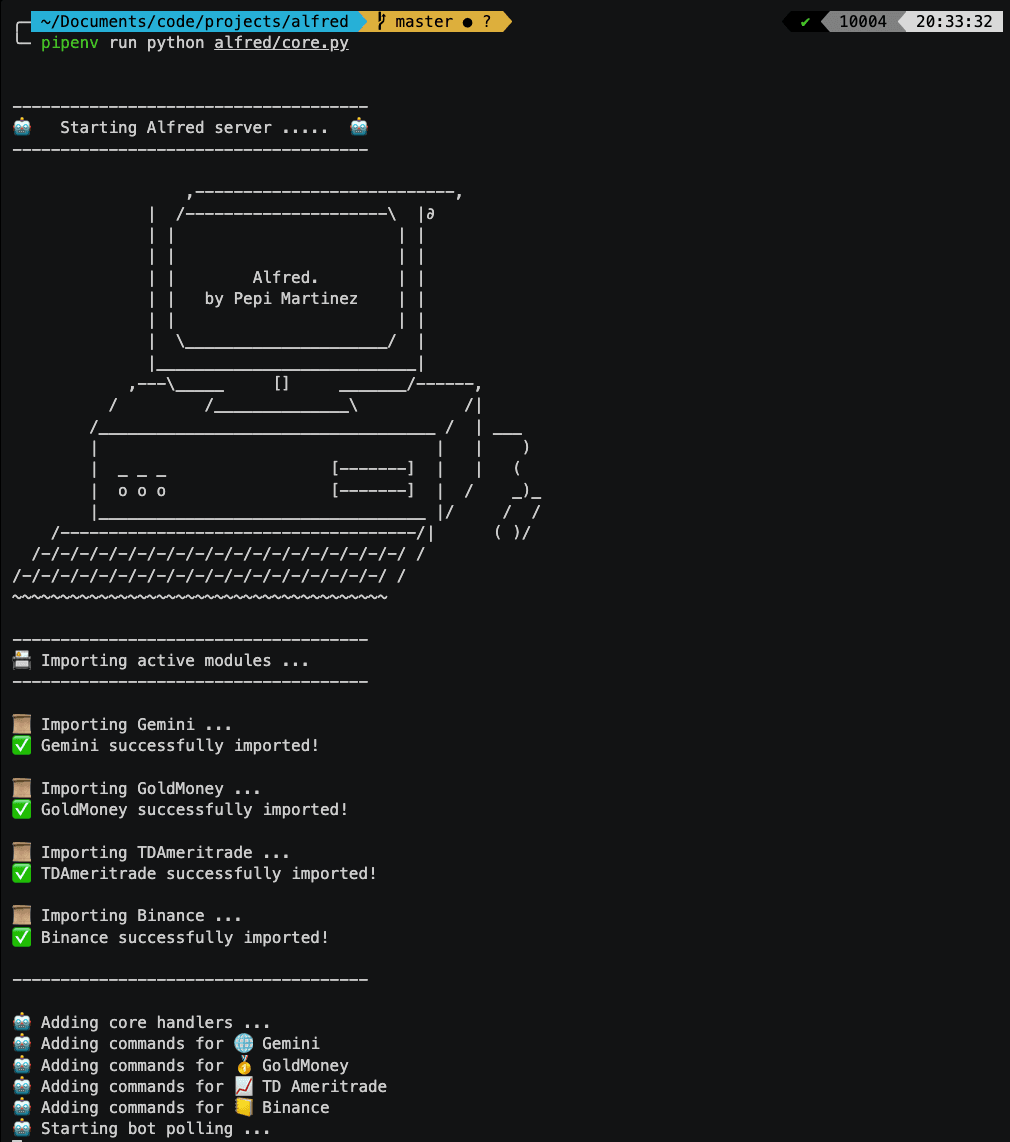Click the gold medal emoji before GoldMoney
The width and height of the screenshot is (1010, 1142).
tap(244, 1066)
